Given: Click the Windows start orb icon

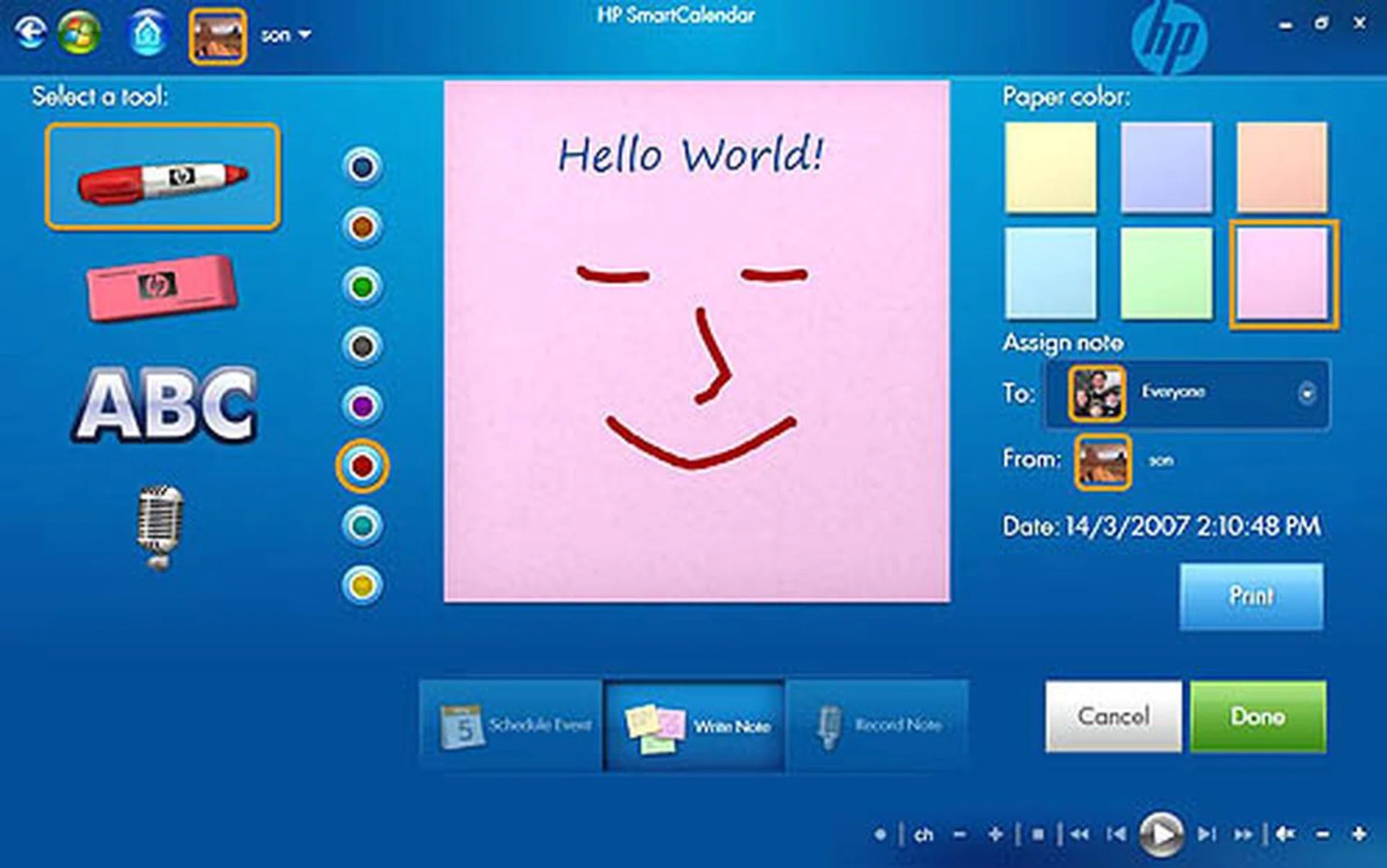Looking at the screenshot, I should (x=79, y=33).
